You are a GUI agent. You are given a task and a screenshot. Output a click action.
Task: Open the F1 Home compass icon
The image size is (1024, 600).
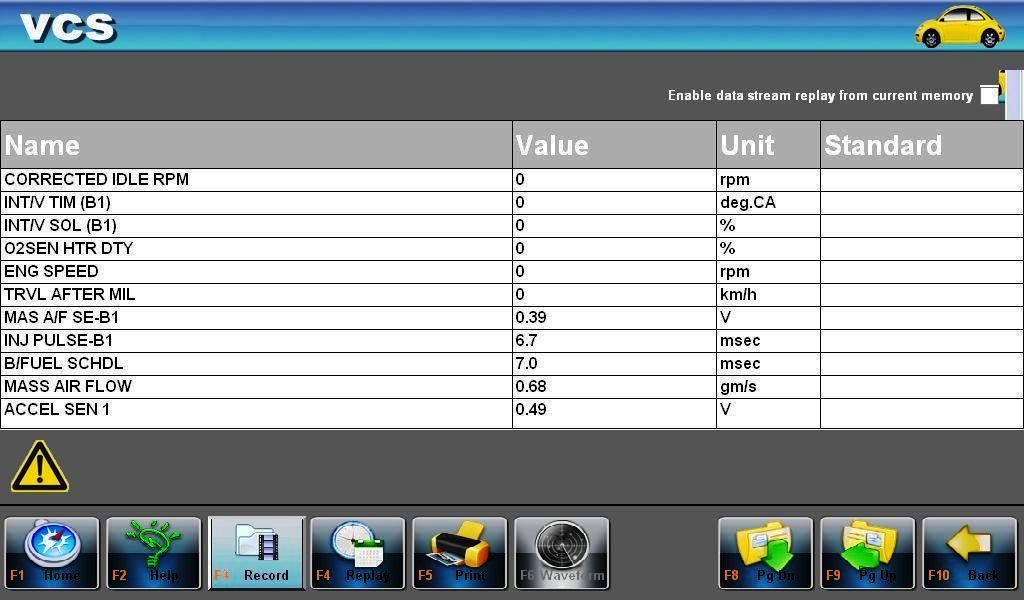click(52, 553)
